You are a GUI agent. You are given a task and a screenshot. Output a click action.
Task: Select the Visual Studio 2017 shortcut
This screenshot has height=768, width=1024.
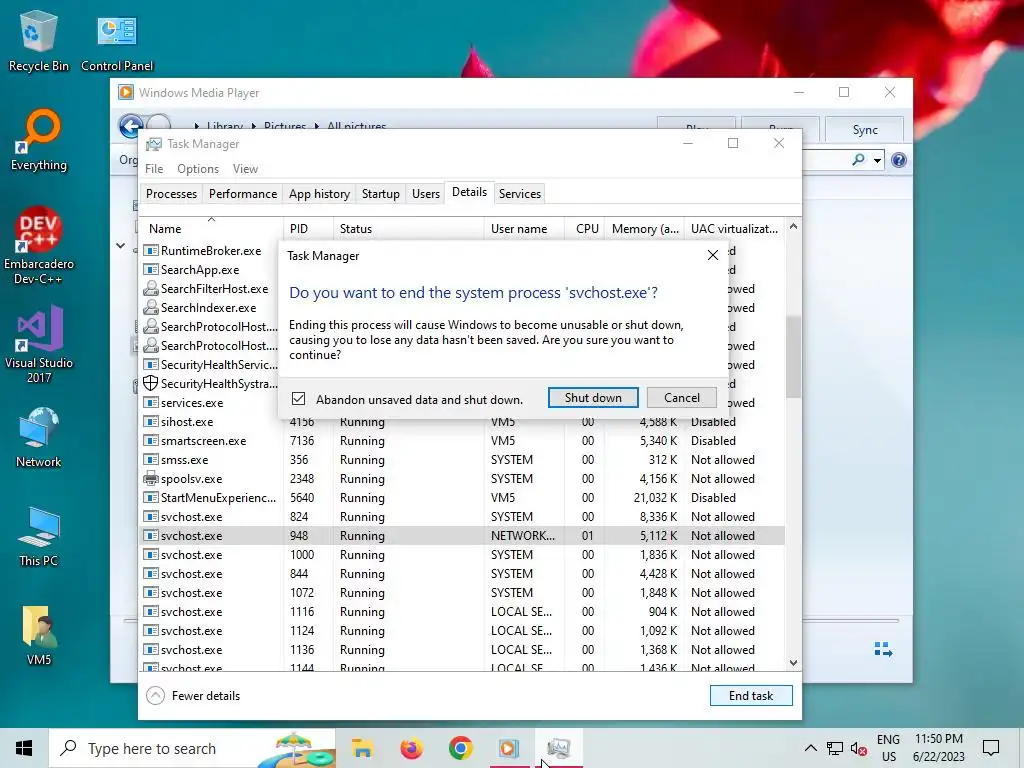(x=39, y=345)
